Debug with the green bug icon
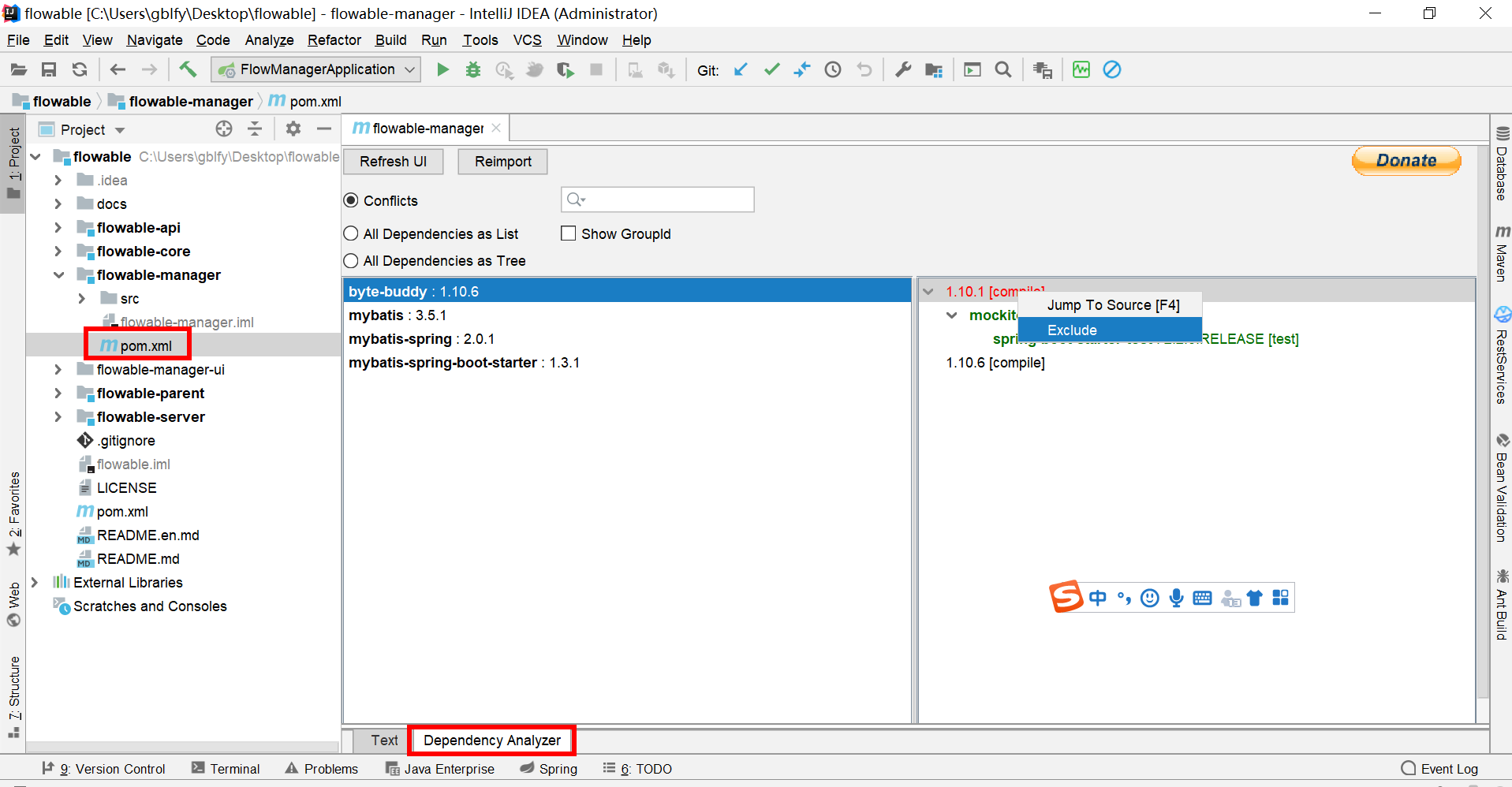The width and height of the screenshot is (1512, 787). [x=473, y=69]
